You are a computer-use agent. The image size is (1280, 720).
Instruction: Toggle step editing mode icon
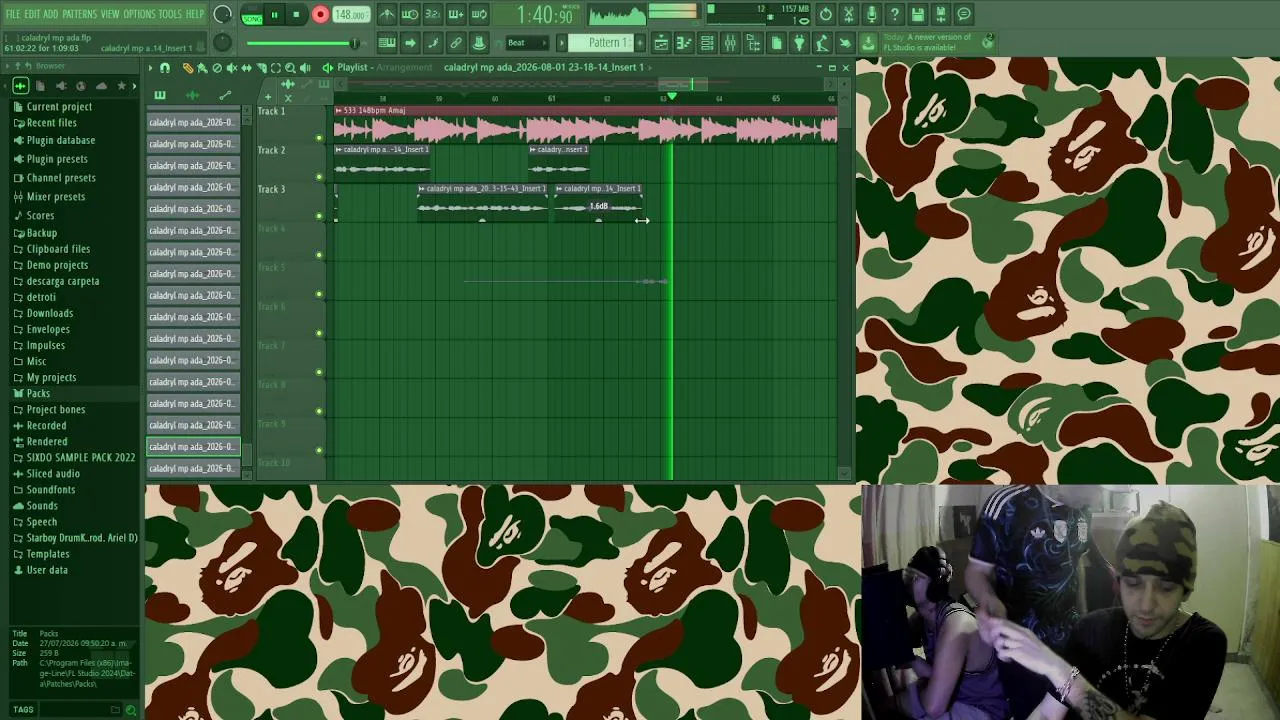pyautogui.click(x=433, y=43)
